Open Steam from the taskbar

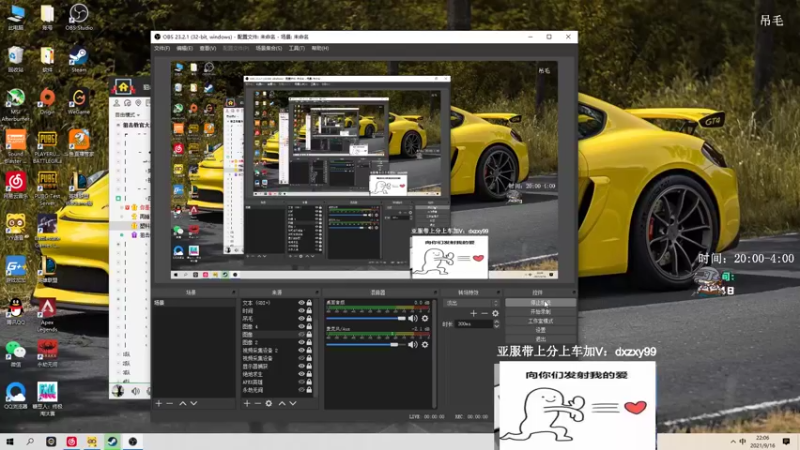click(112, 441)
